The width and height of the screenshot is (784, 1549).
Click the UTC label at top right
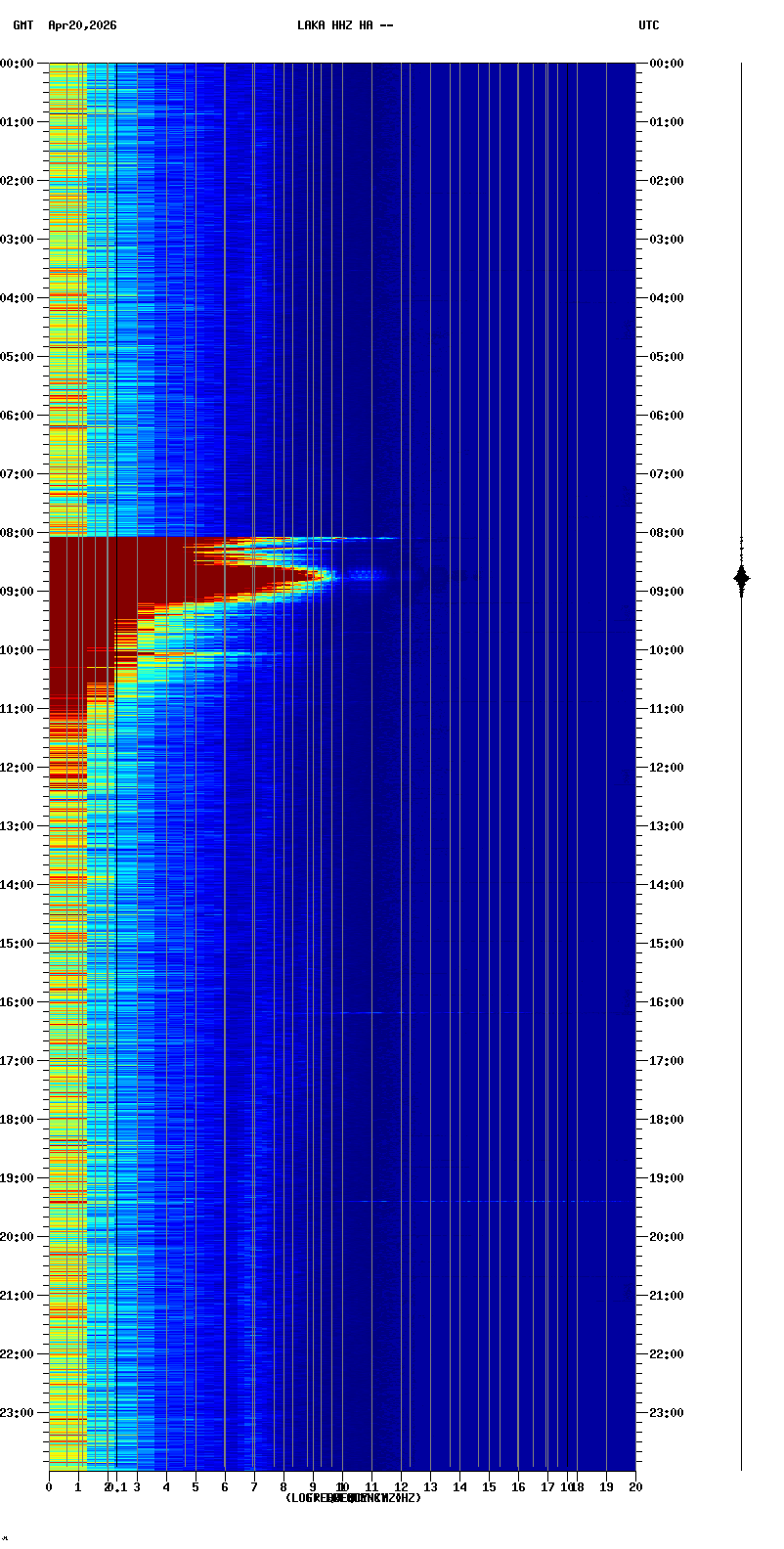tap(649, 25)
